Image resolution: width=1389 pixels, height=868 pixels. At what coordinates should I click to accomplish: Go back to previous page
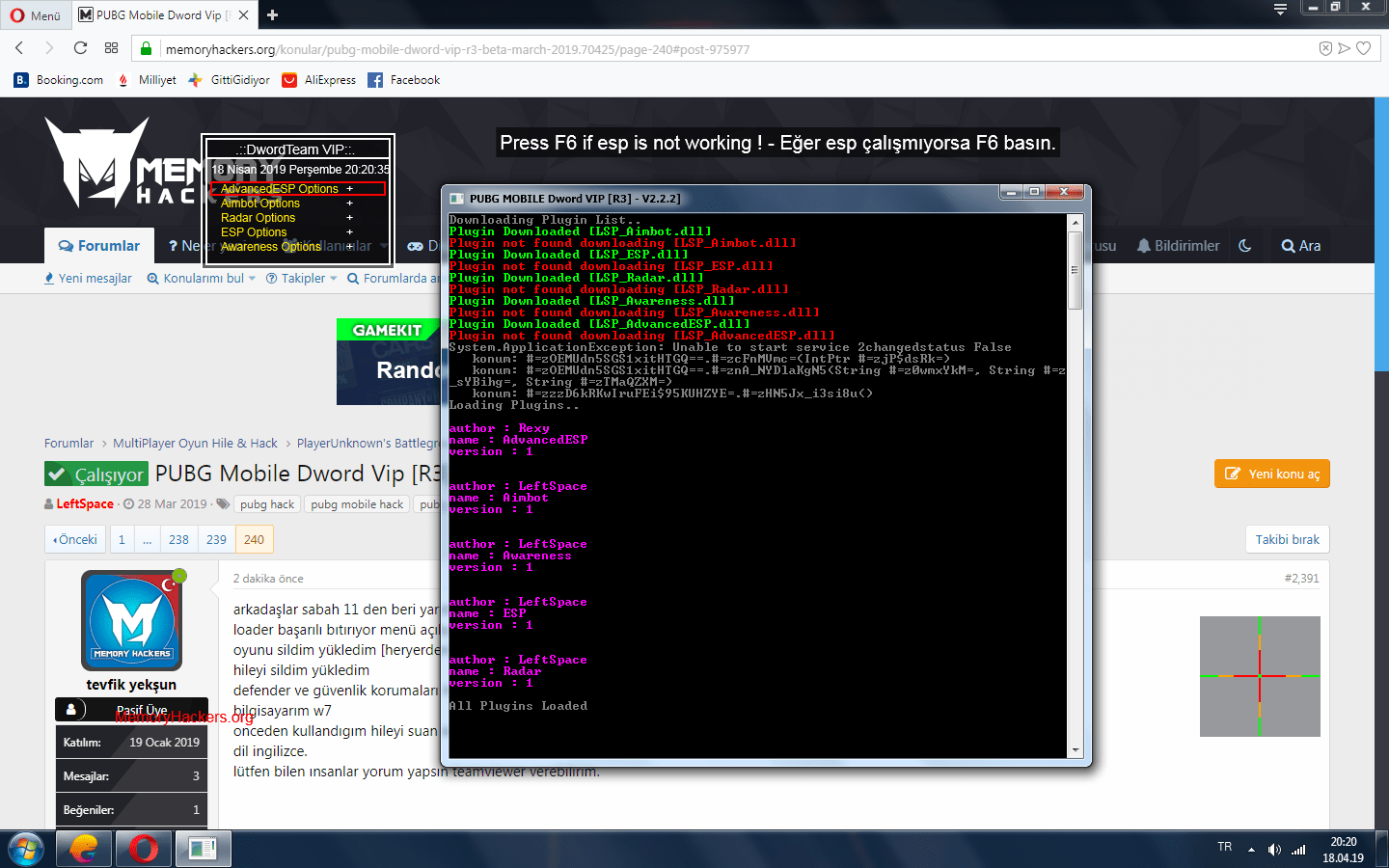coord(20,48)
